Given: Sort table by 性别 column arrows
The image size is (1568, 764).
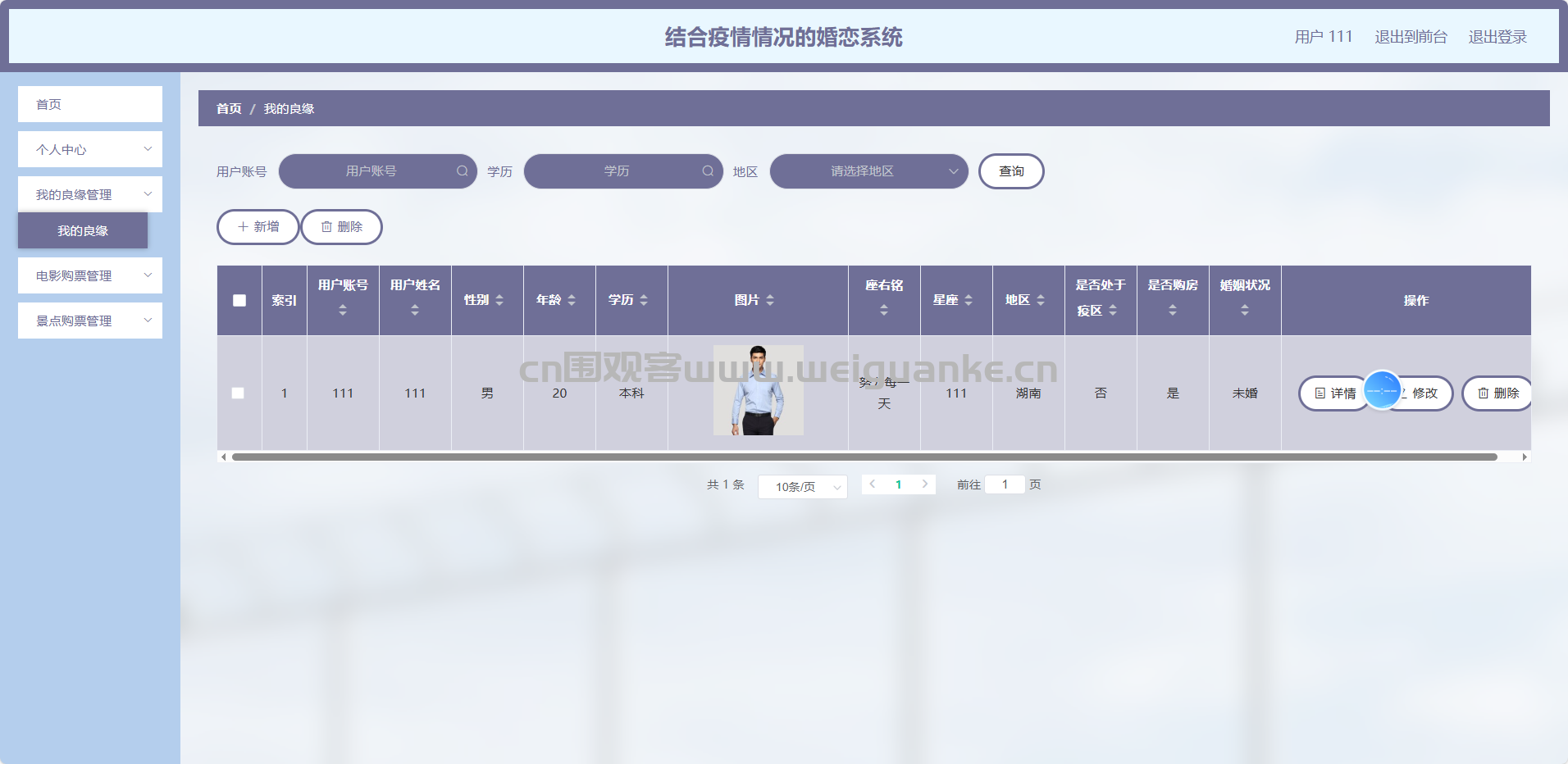Looking at the screenshot, I should (499, 300).
